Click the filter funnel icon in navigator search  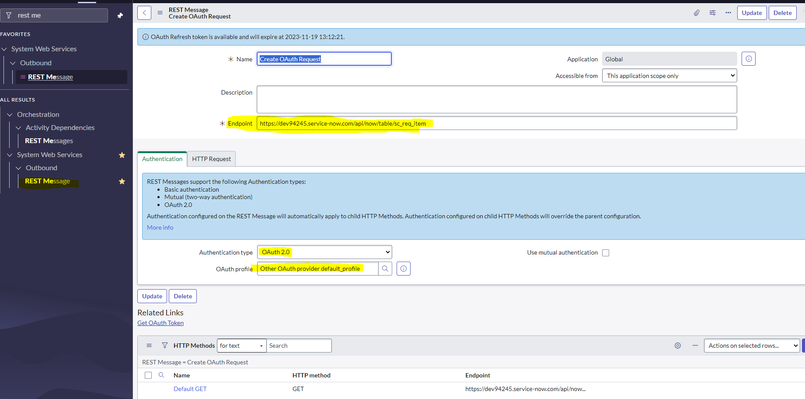click(8, 15)
